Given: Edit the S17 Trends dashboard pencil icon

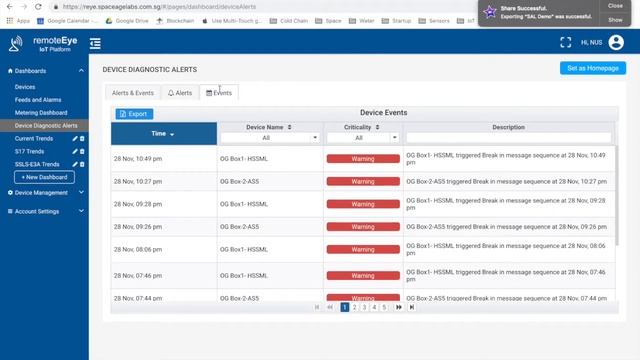Looking at the screenshot, I should click(75, 151).
